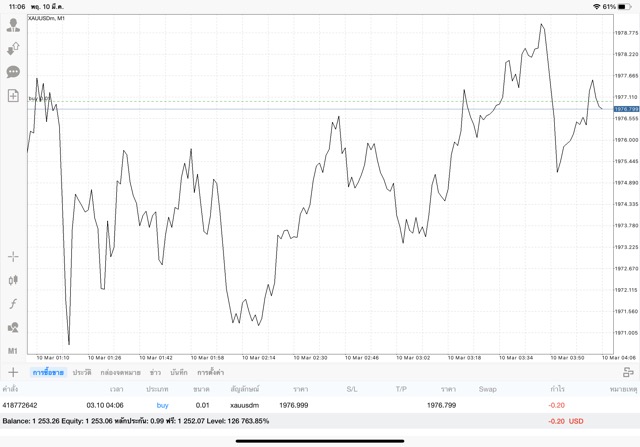Open the กล่องจดหมาย tab
This screenshot has width=640, height=447.
pos(120,372)
